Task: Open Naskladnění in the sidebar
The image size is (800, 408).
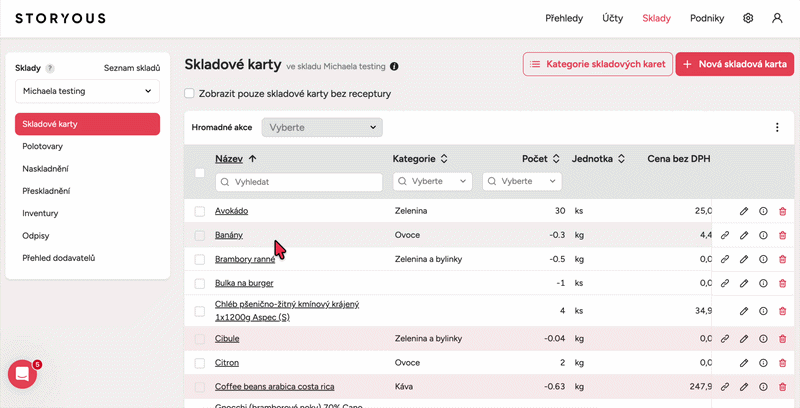Action: click(46, 169)
